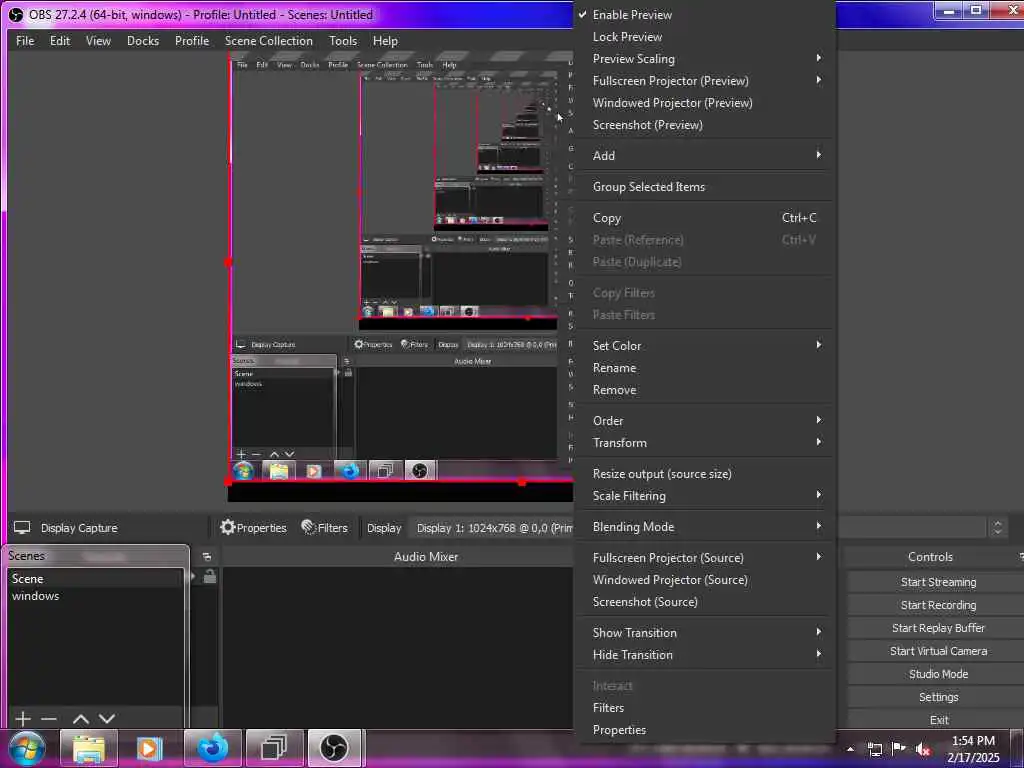The height and width of the screenshot is (768, 1024).
Task: Toggle Lock Preview option
Action: (x=704, y=37)
